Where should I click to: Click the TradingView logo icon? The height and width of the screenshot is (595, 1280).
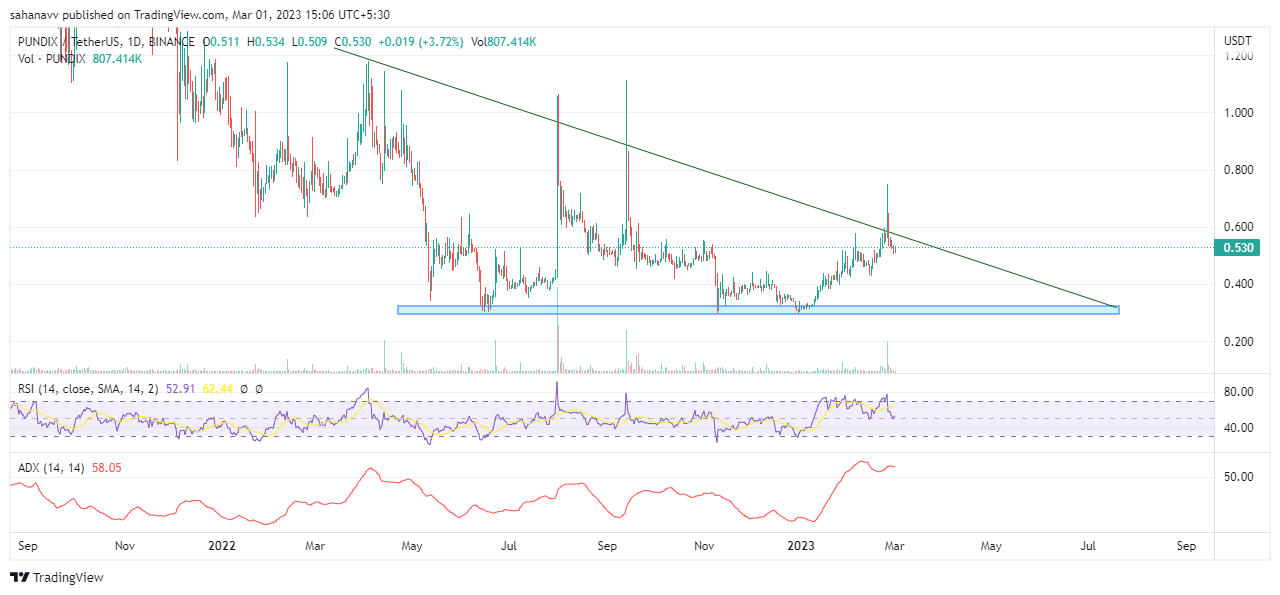(19, 577)
